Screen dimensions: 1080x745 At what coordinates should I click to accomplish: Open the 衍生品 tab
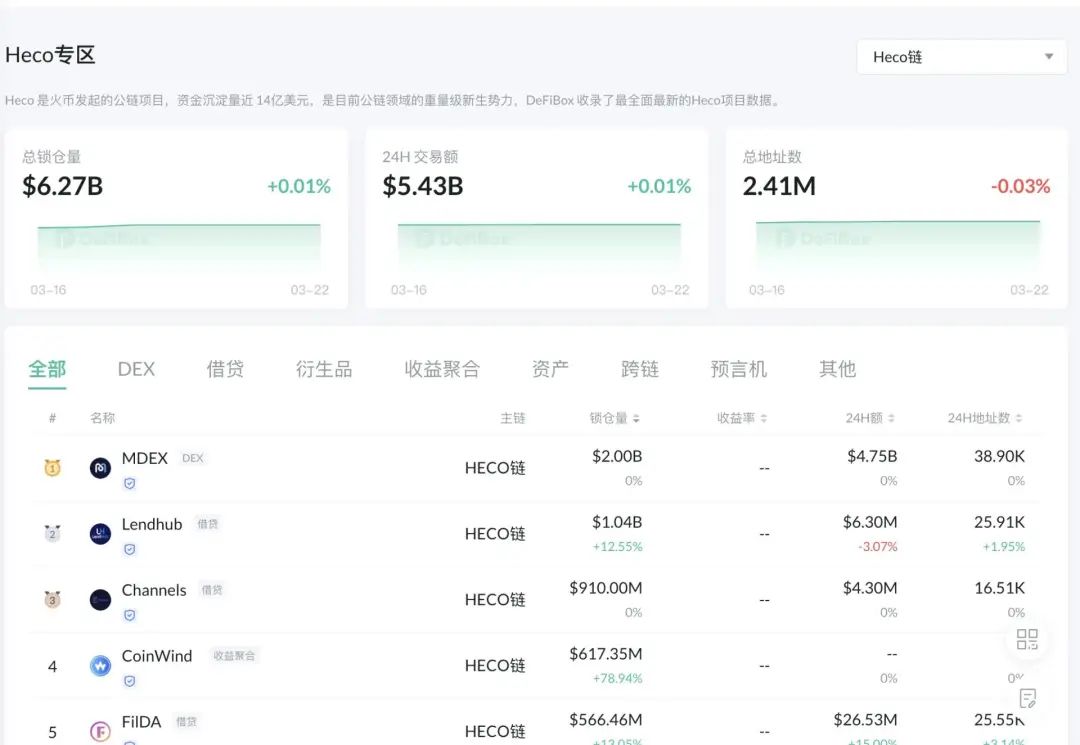(x=324, y=369)
